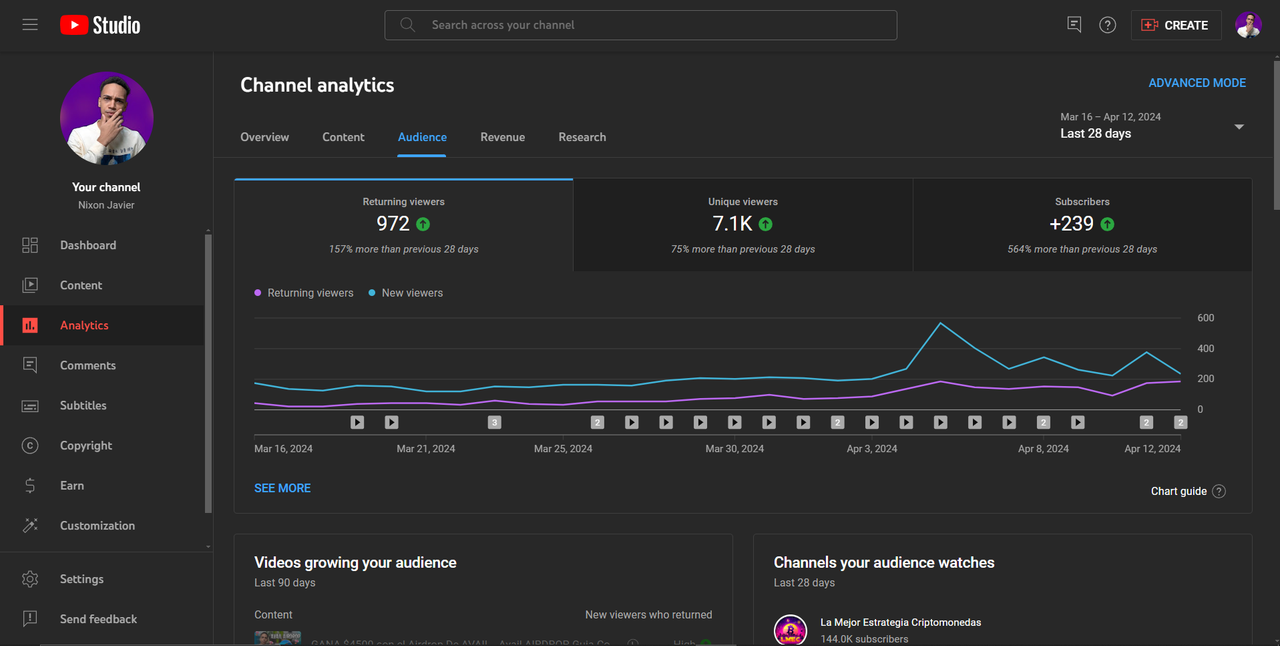
Task: Click the 144.0K subscribers text
Action: (864, 639)
